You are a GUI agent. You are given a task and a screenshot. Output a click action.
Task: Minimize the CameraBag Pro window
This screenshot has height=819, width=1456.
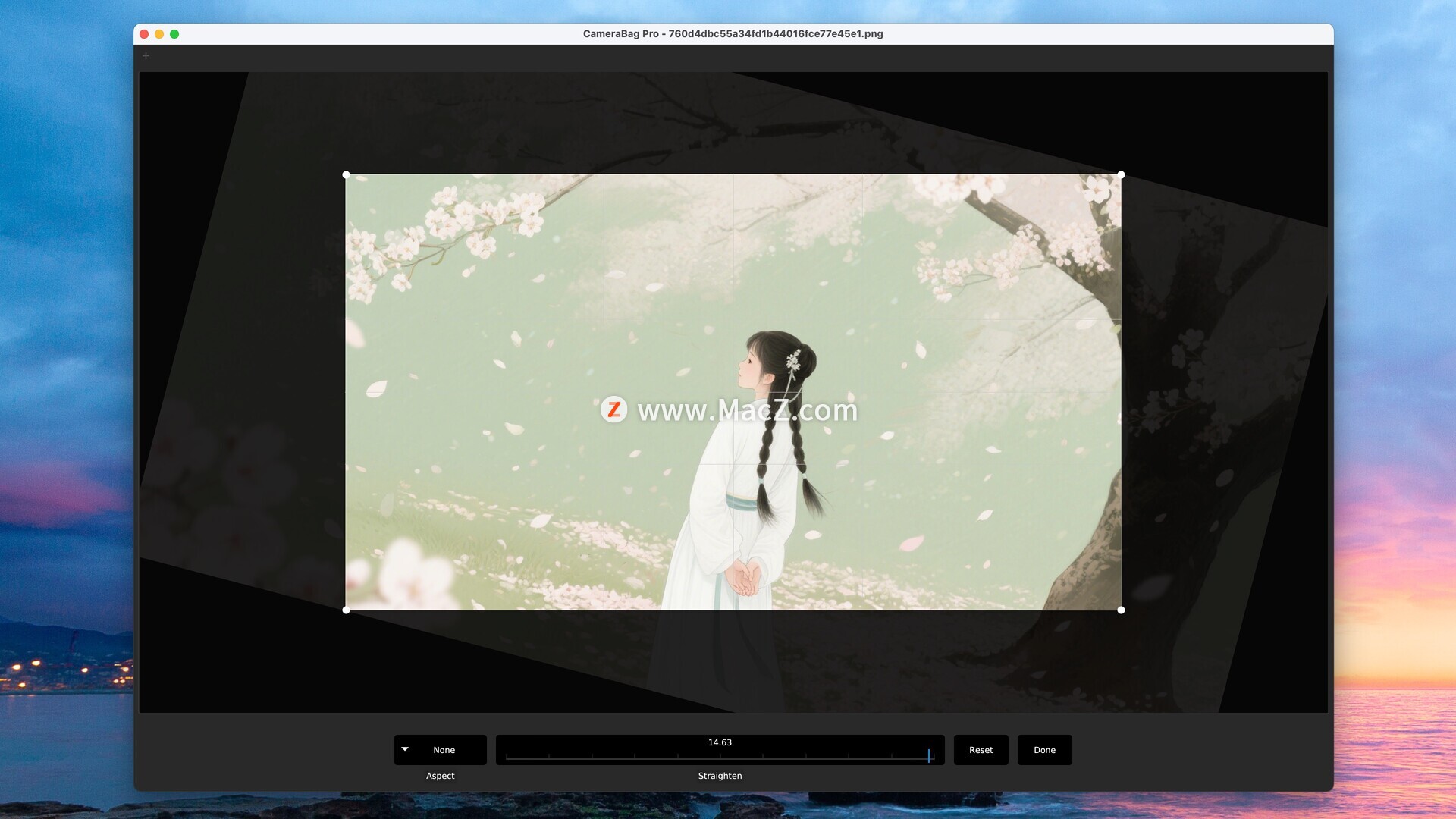tap(159, 34)
